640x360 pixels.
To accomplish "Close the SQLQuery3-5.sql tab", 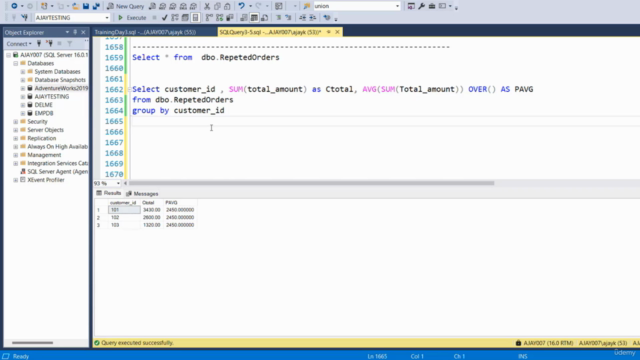I will (x=337, y=32).
